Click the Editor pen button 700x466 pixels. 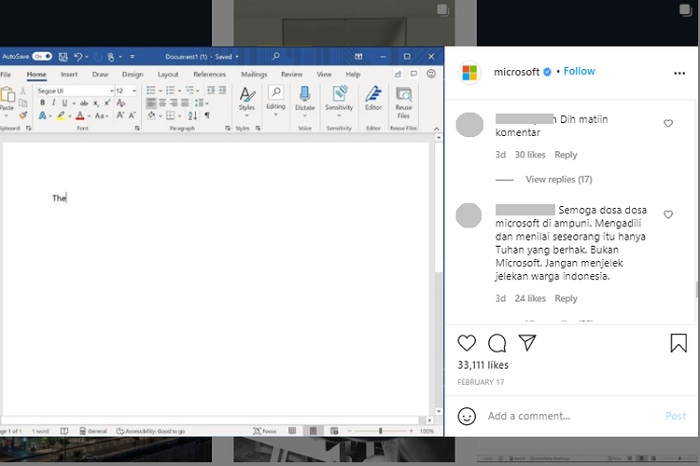pos(373,99)
